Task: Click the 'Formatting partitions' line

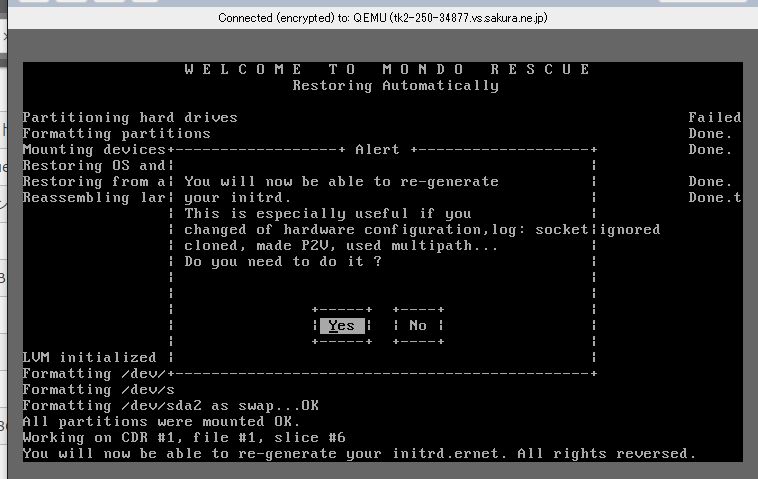Action: (x=116, y=133)
